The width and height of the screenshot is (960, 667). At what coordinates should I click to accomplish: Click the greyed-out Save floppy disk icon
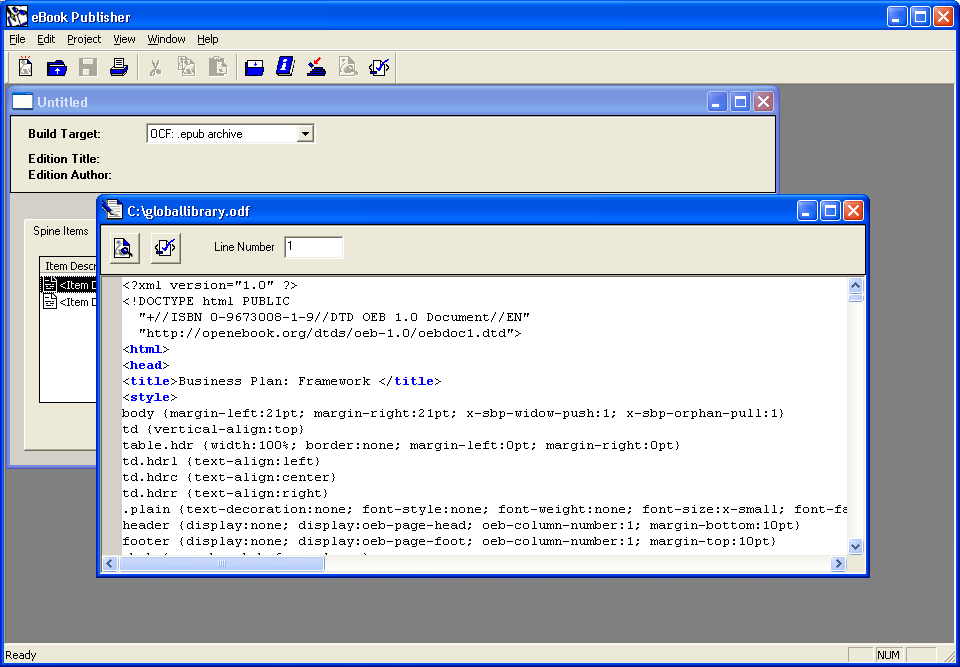pyautogui.click(x=88, y=66)
